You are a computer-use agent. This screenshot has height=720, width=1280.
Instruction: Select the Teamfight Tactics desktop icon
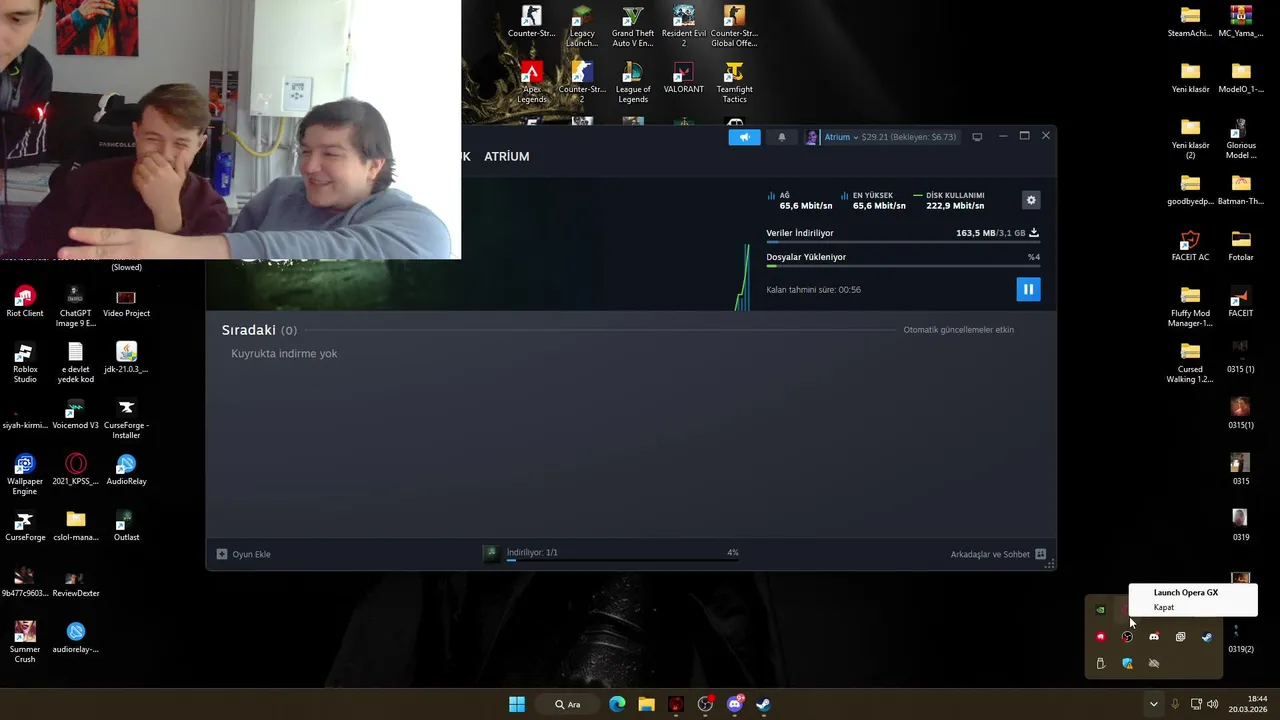click(x=734, y=84)
